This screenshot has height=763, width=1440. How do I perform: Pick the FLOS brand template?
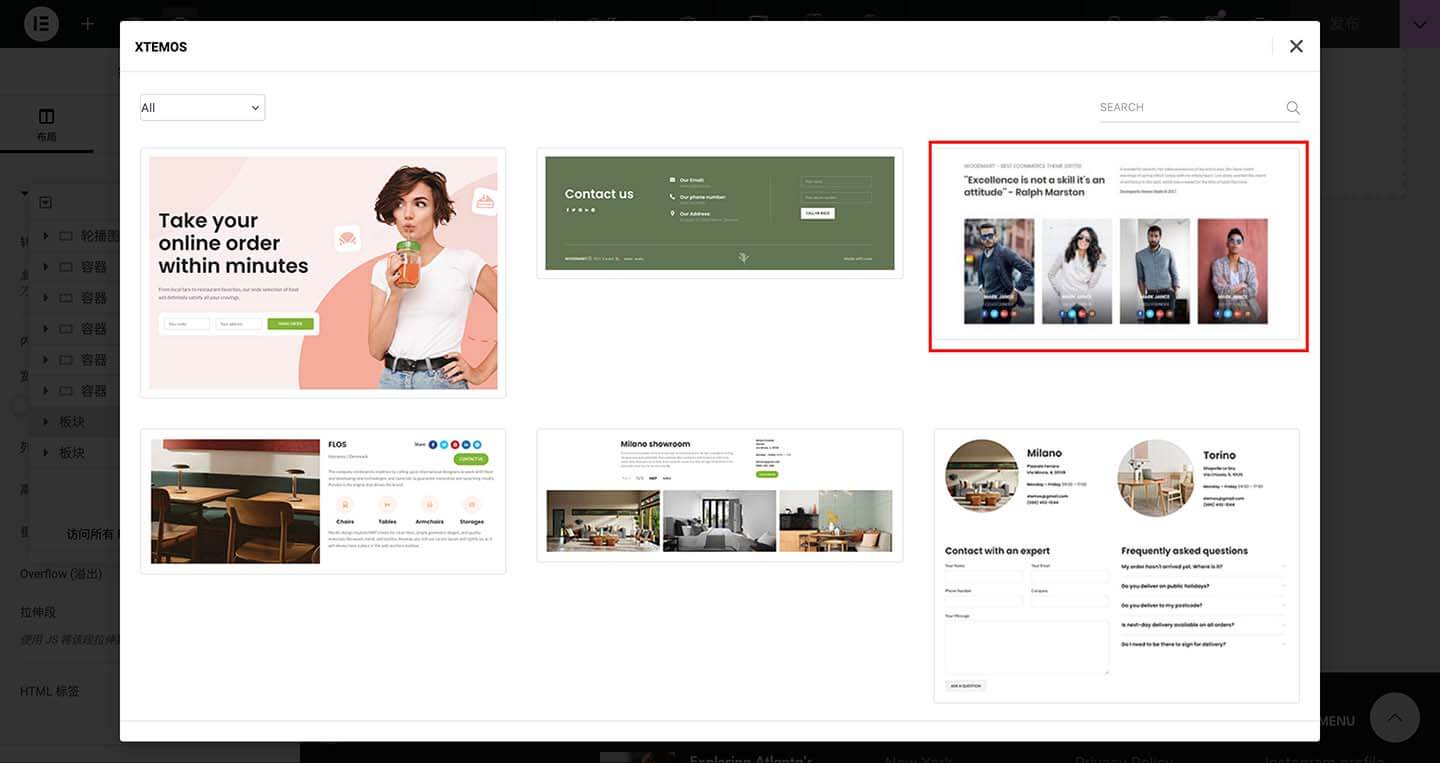coord(323,501)
